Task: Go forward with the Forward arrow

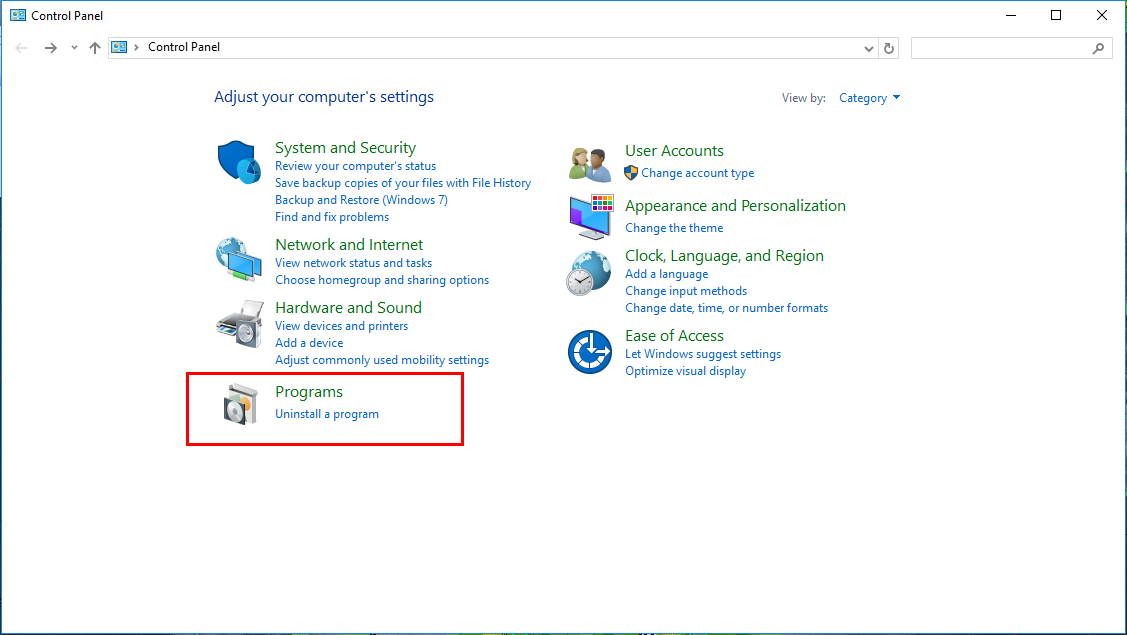Action: tap(50, 48)
